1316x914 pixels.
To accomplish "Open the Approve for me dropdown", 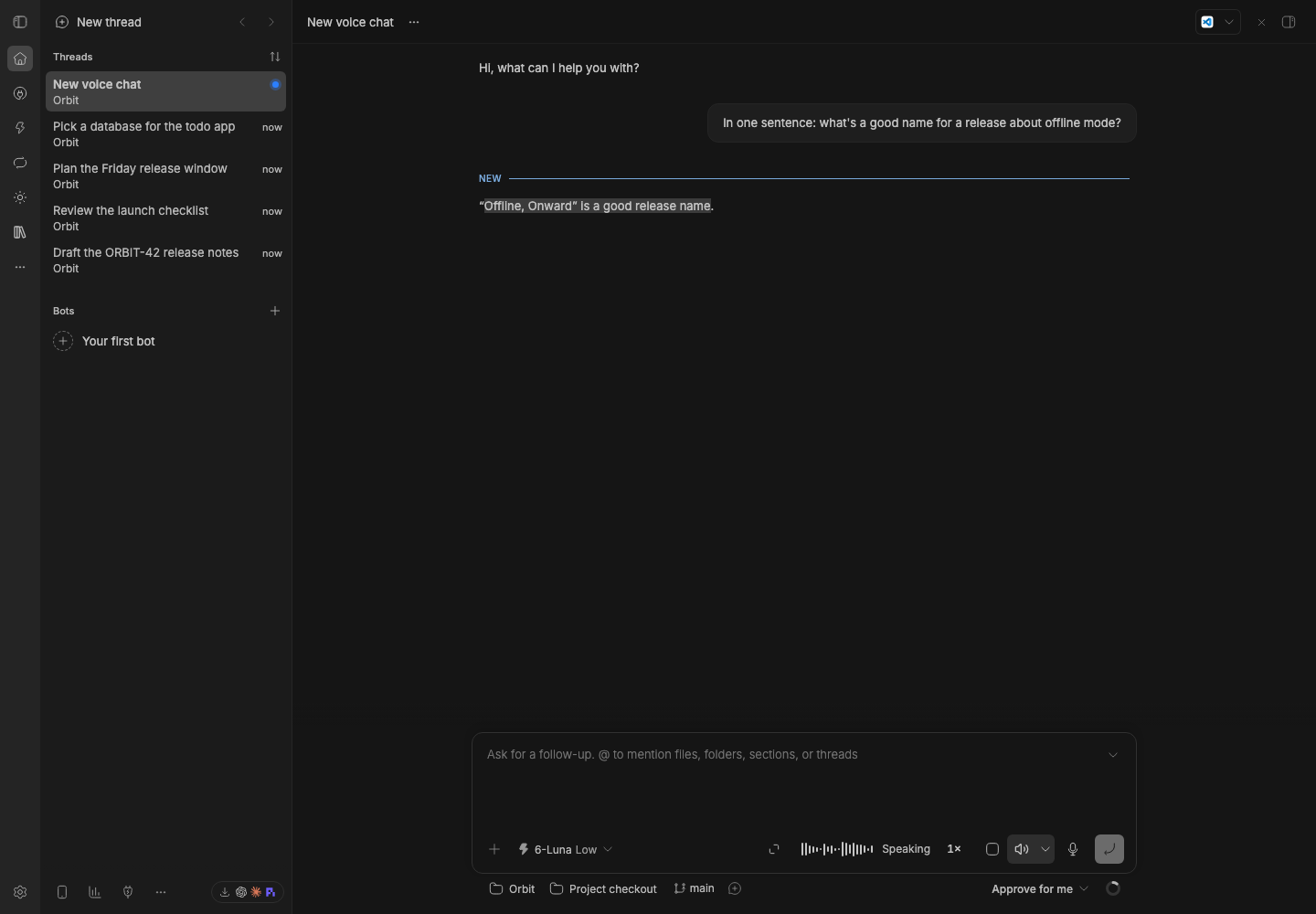I will 1040,889.
